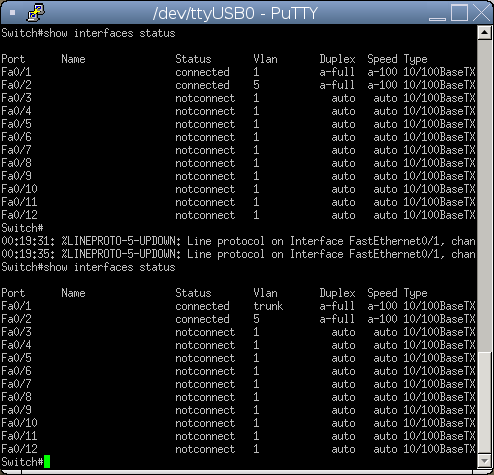Click the vertical scrollbar thumb
Screen dimensions: 494x475
484,403
